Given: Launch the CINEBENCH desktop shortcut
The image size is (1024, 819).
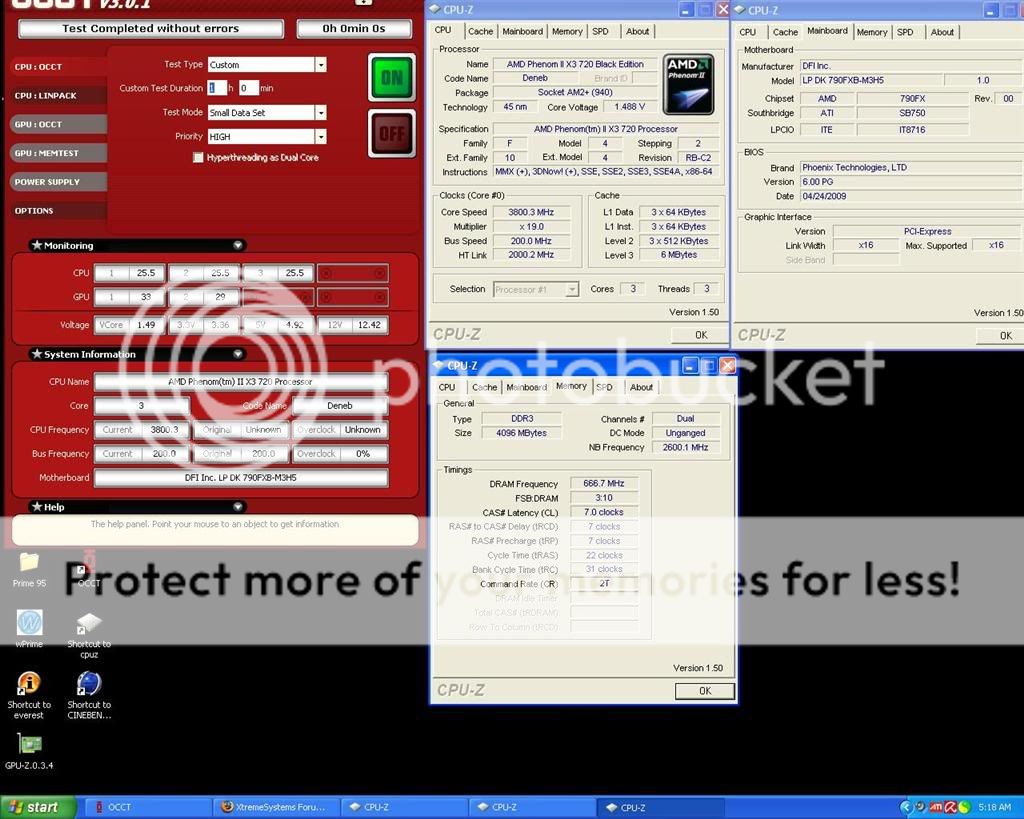Looking at the screenshot, I should tap(89, 696).
